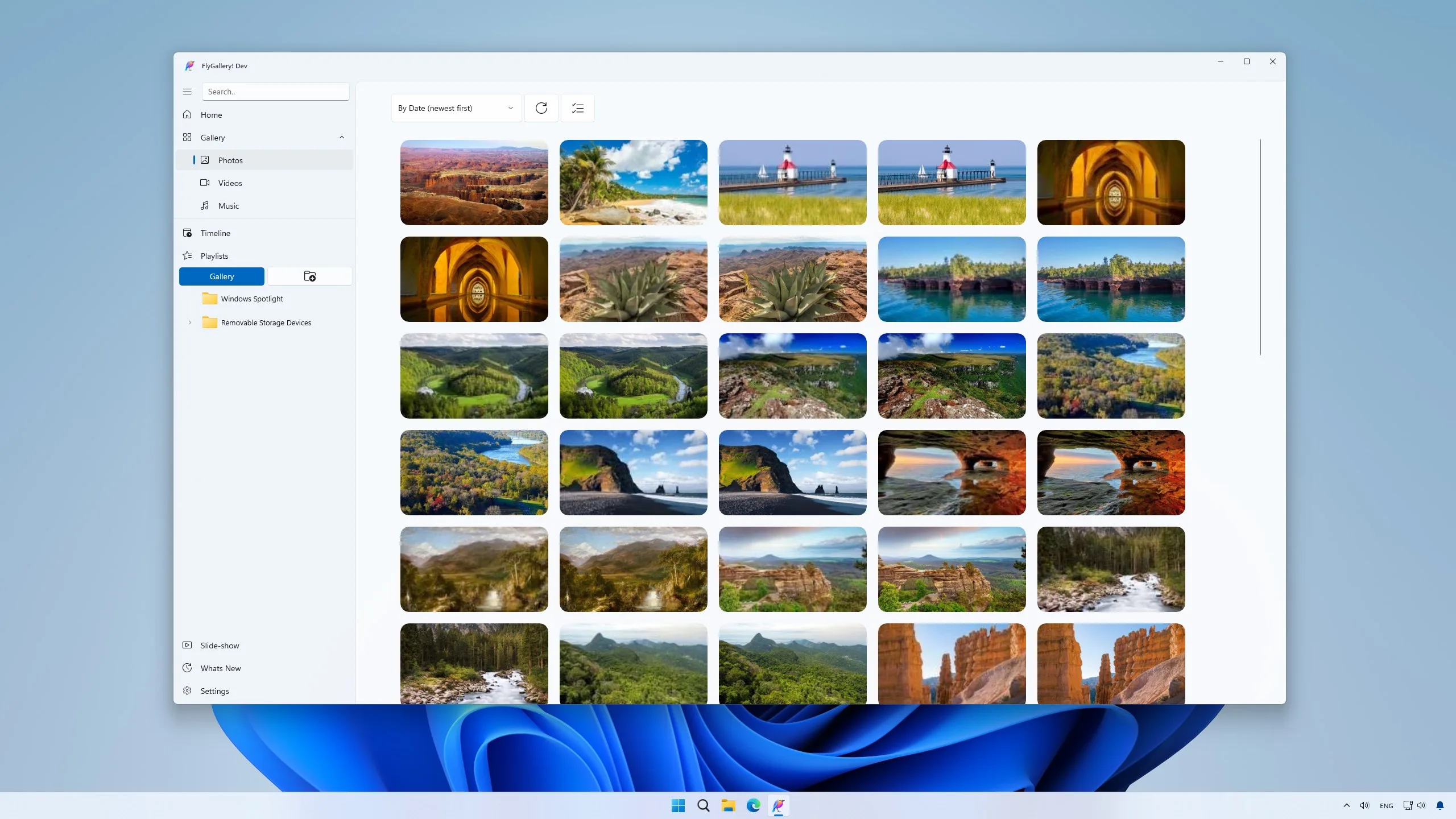Go to Videos page label

[x=230, y=183]
